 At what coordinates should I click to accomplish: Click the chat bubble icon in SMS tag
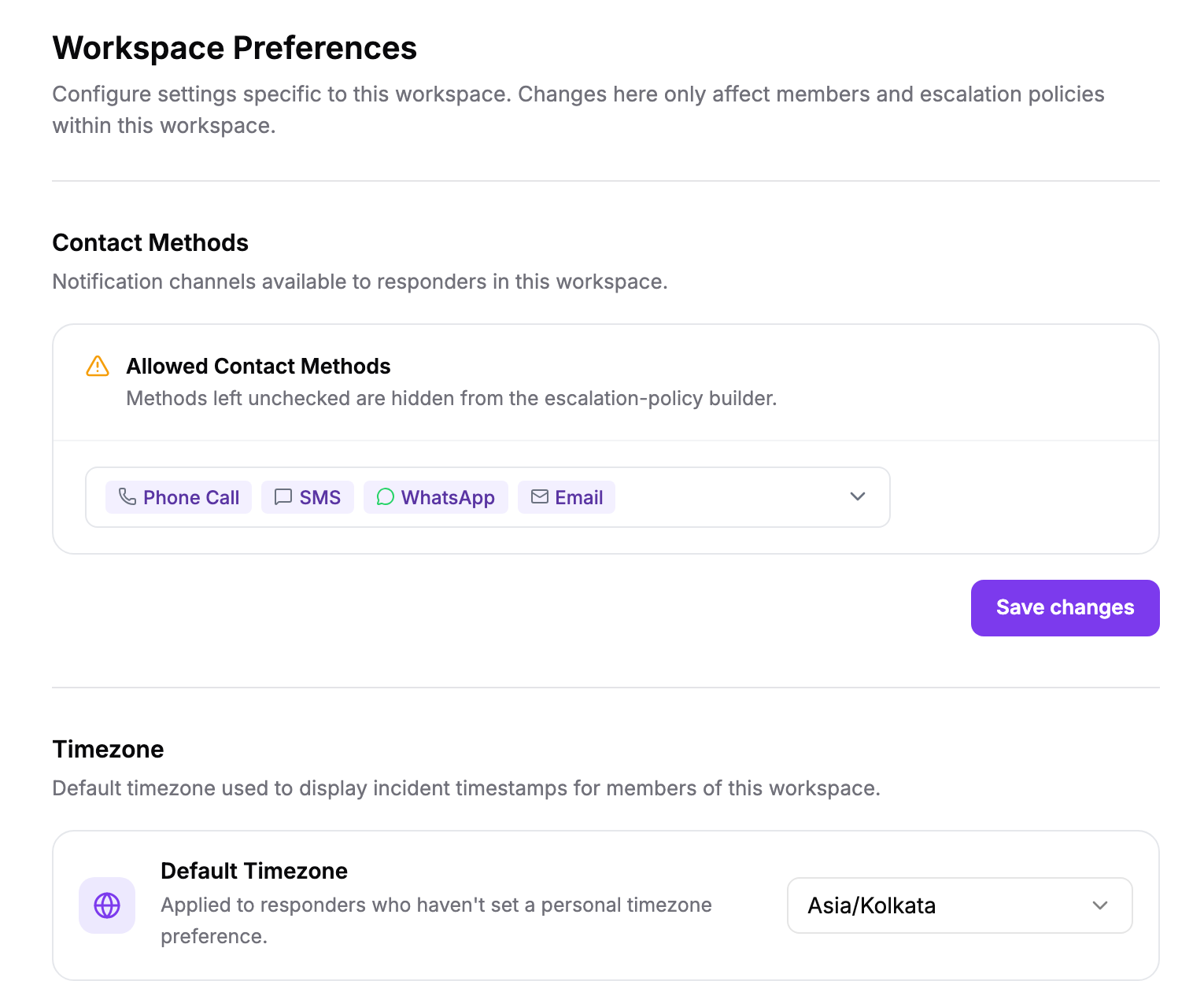pos(283,497)
